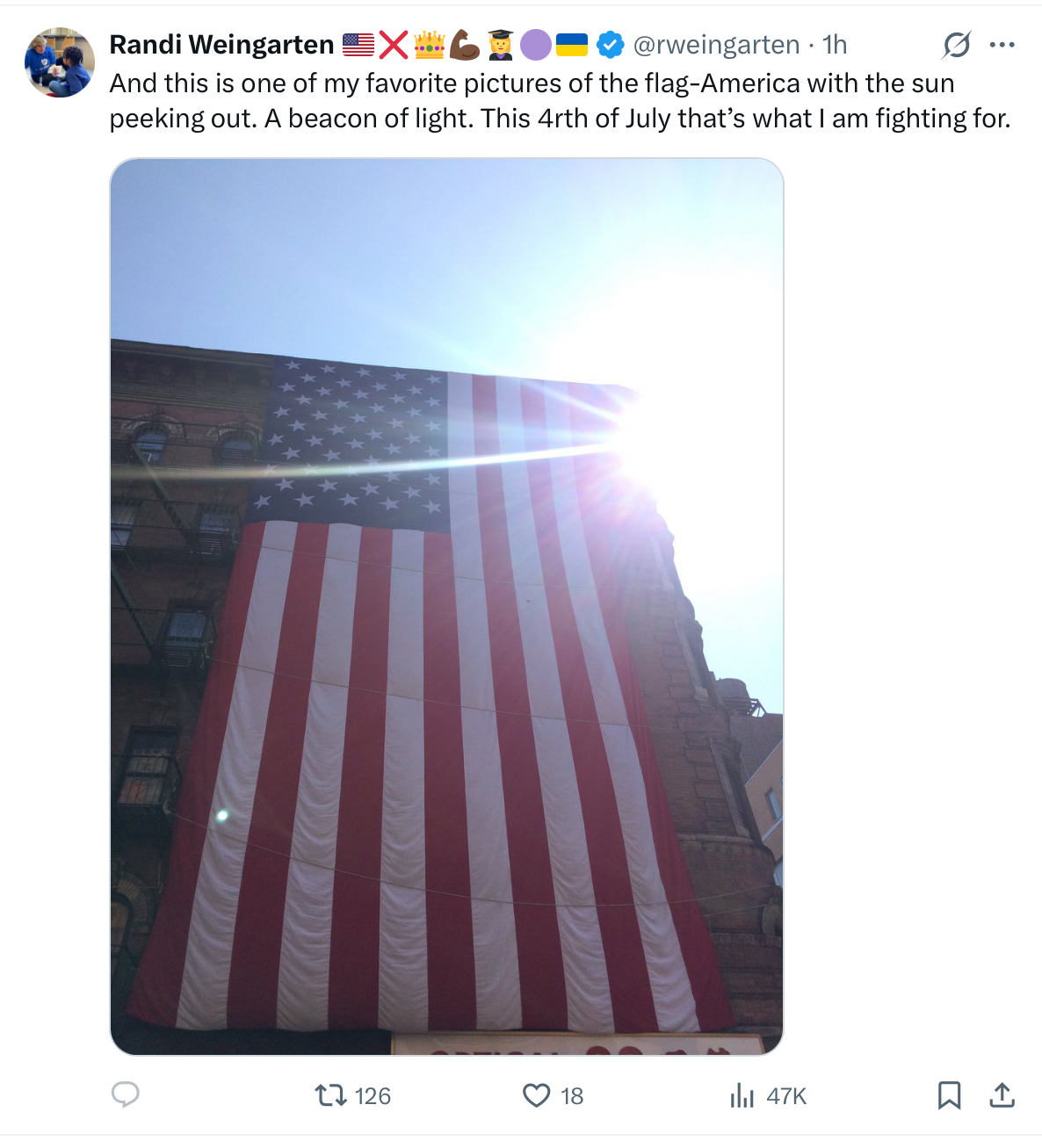The width and height of the screenshot is (1042, 1148).
Task: Click the crown emoji beside the name
Action: tap(430, 45)
